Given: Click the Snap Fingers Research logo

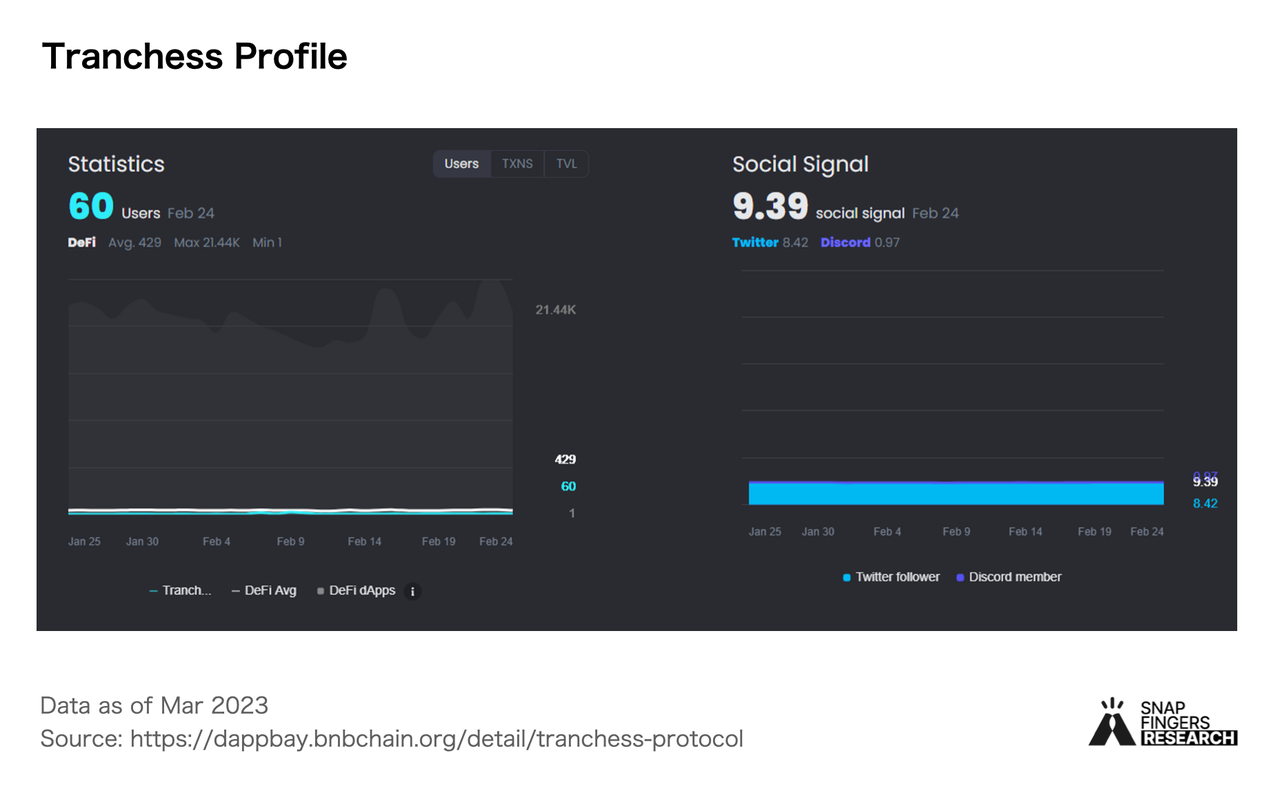Looking at the screenshot, I should point(1162,722).
